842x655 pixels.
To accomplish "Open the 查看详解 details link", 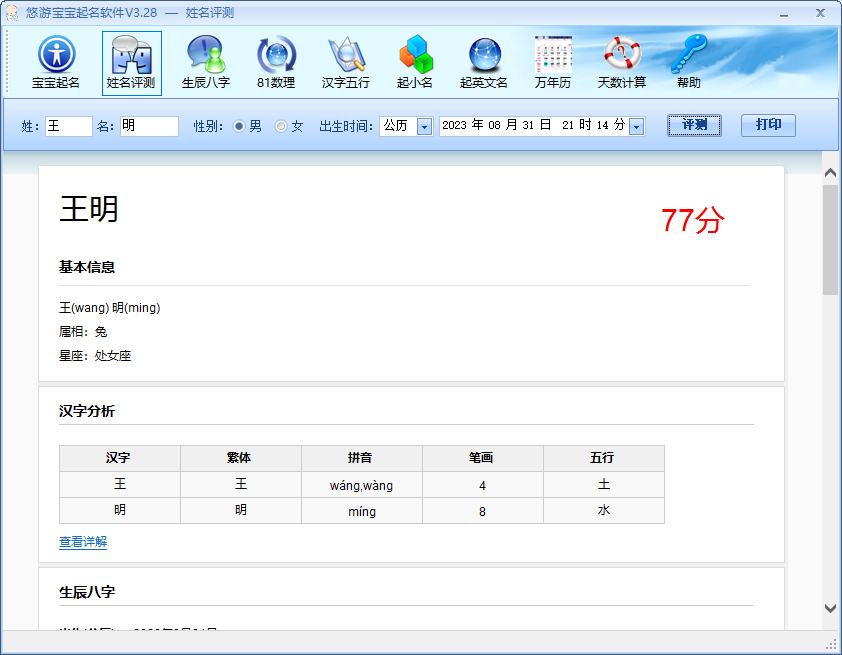I will point(83,542).
